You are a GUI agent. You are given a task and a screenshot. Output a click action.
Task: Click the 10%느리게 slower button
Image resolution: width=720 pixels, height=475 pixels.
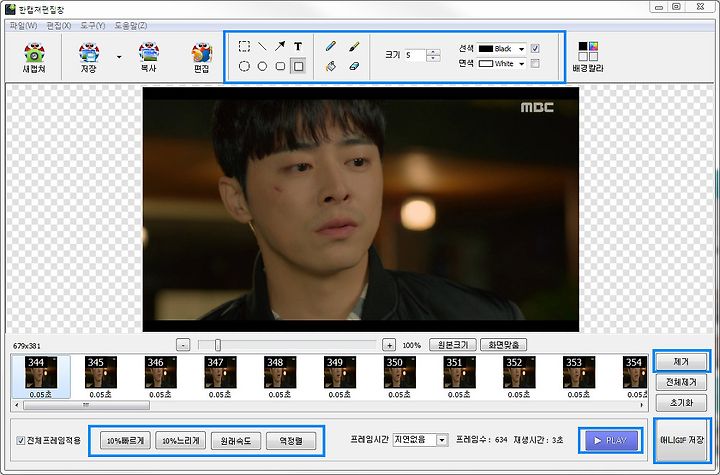point(181,441)
